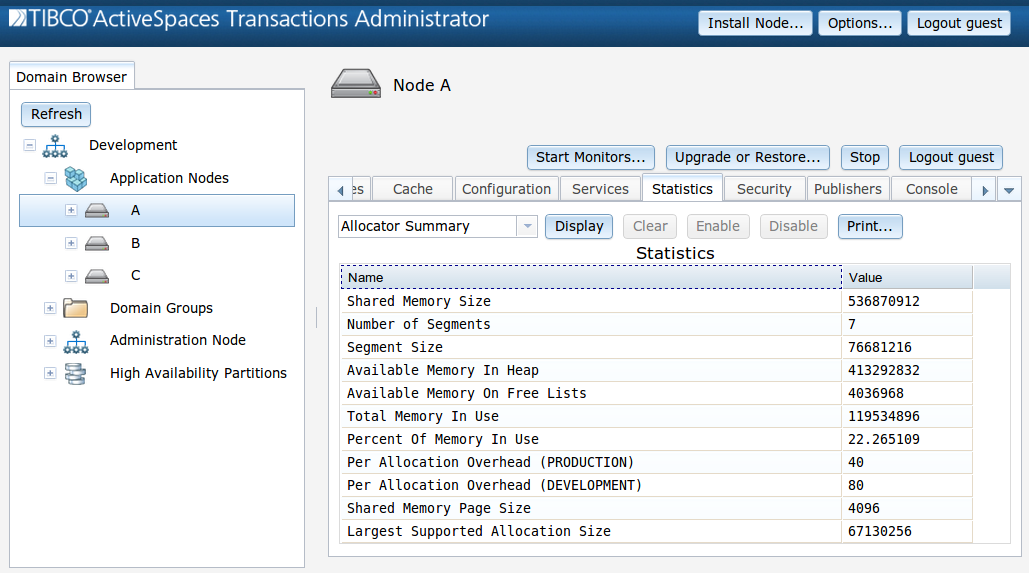Select the Domain Groups tree label
The height and width of the screenshot is (573, 1029).
161,308
